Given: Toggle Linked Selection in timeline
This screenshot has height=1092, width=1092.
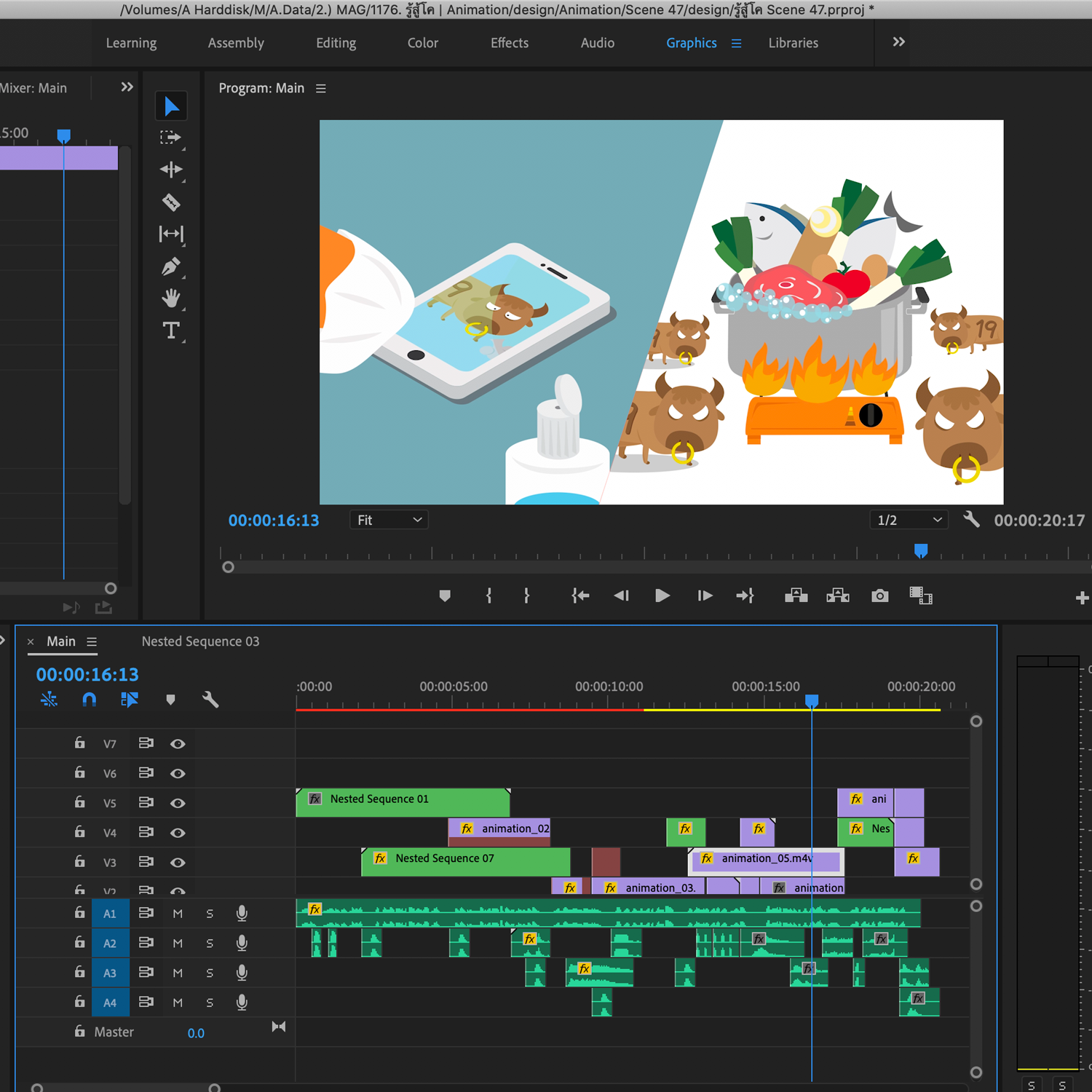Looking at the screenshot, I should (130, 700).
